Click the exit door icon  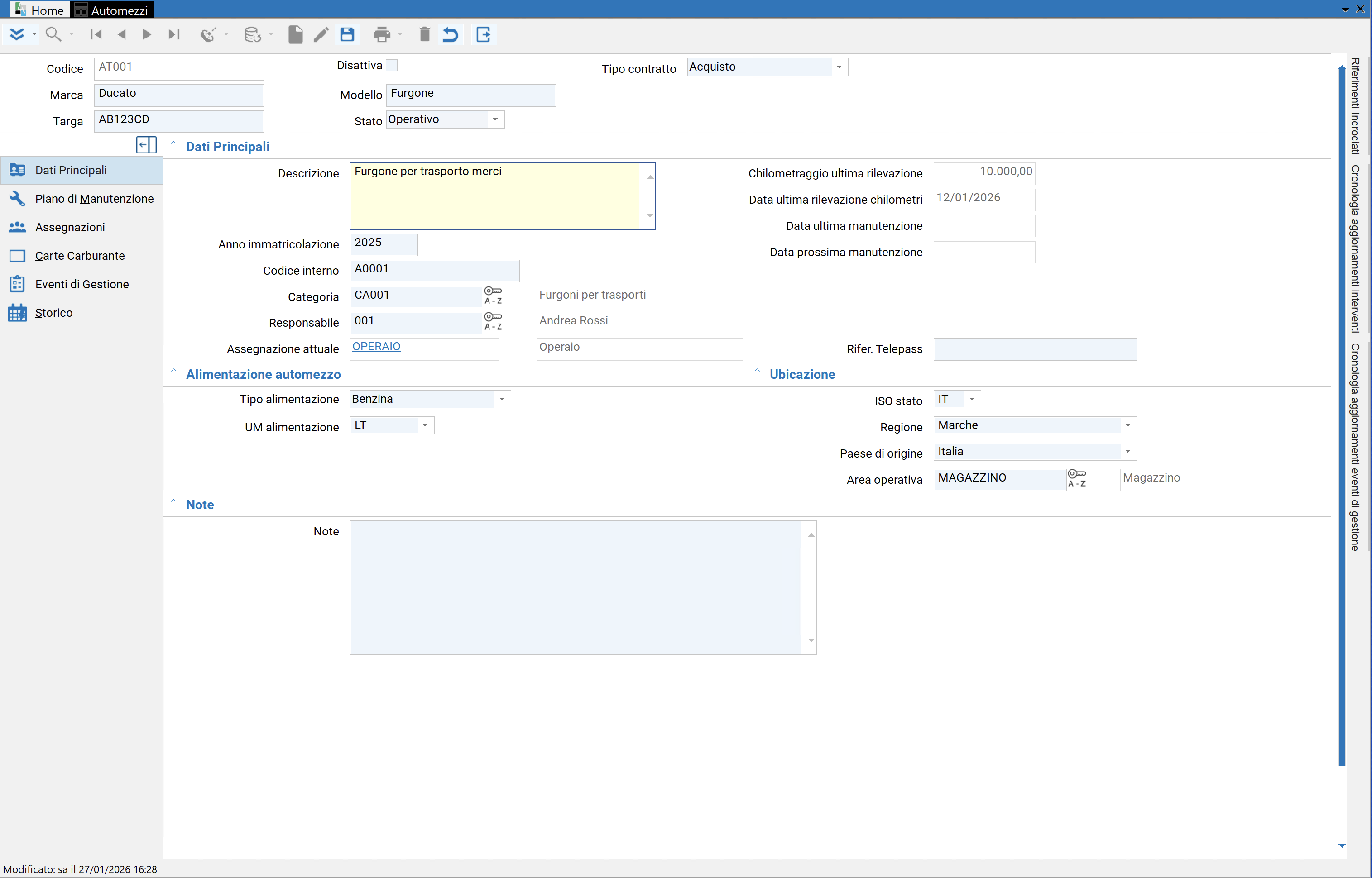484,34
